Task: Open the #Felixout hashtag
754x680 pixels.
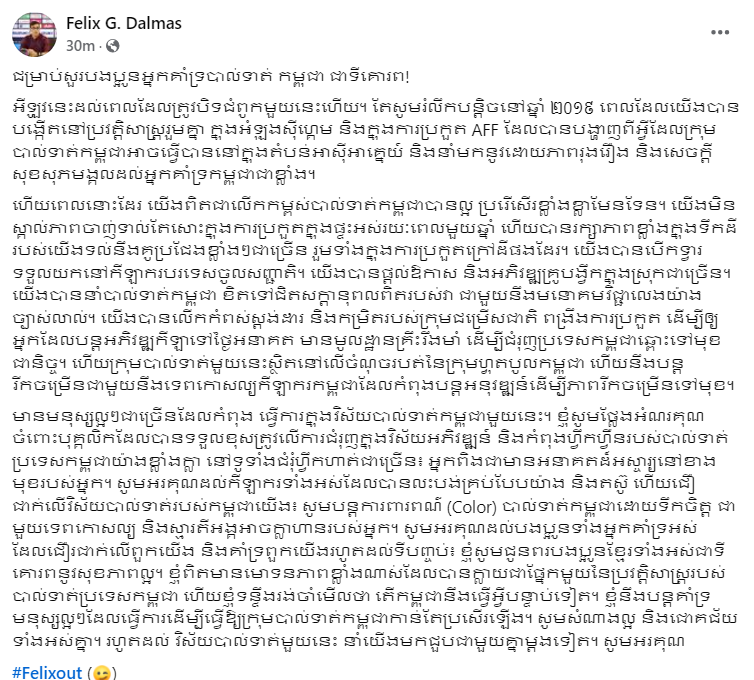Action: pos(47,673)
